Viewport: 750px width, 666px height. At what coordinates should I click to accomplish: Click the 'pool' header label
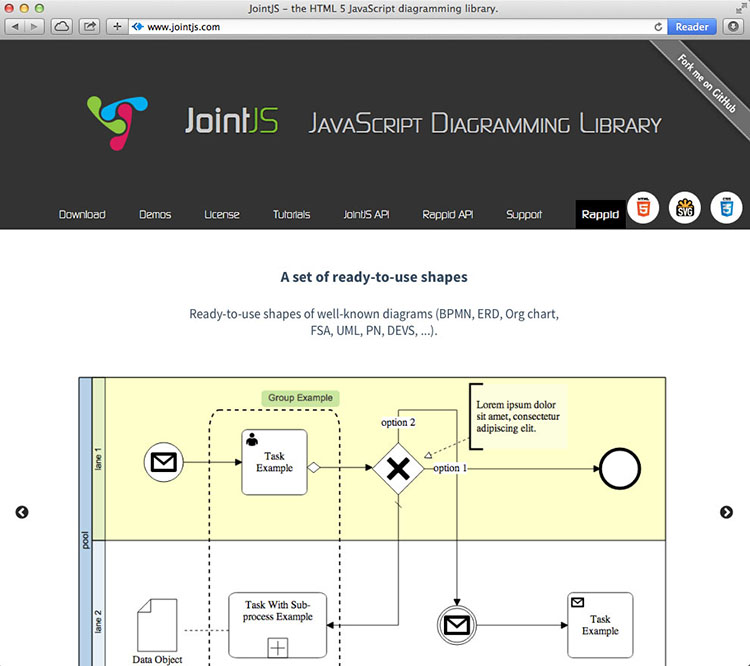[85, 540]
